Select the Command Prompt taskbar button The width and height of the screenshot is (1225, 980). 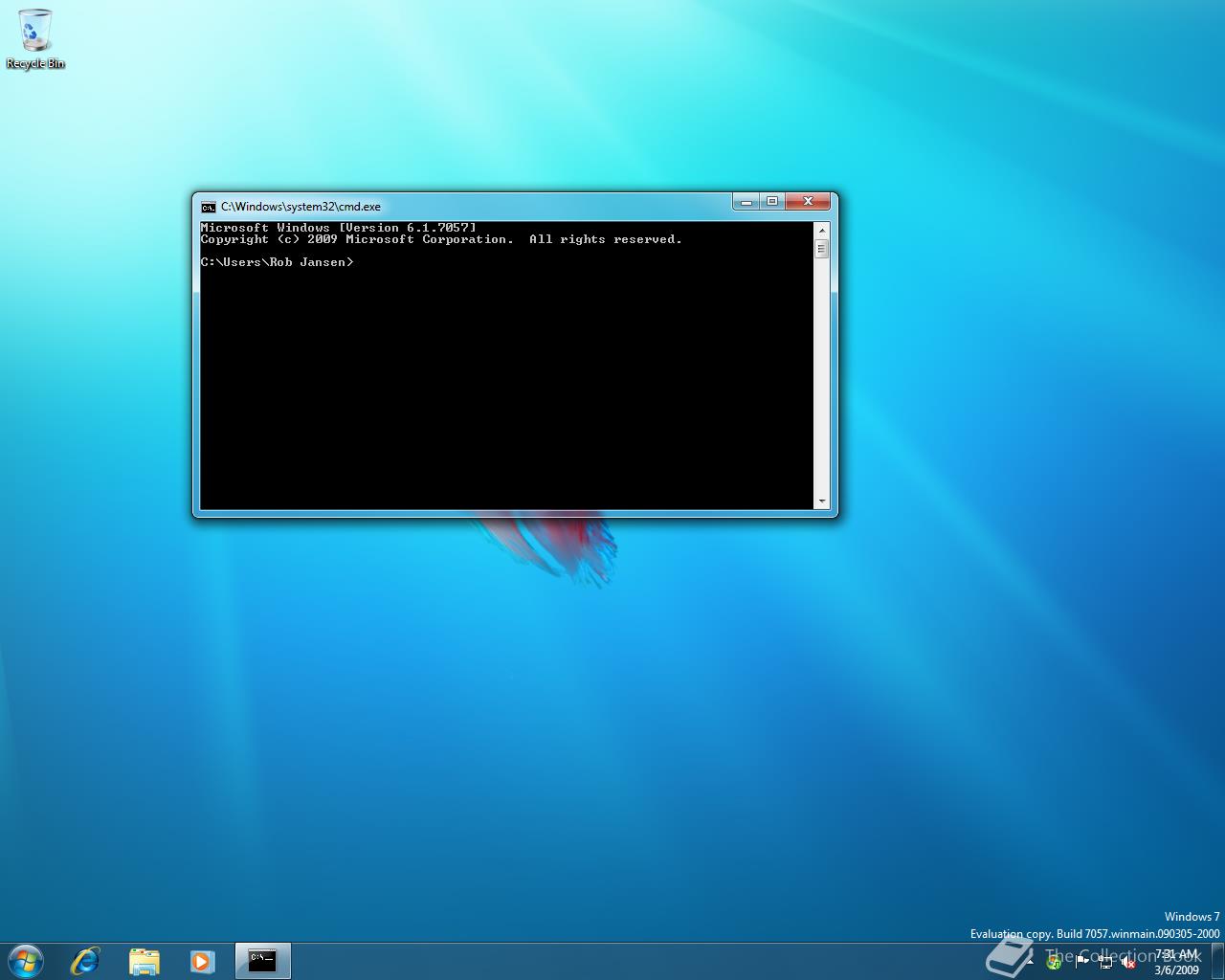[x=262, y=961]
